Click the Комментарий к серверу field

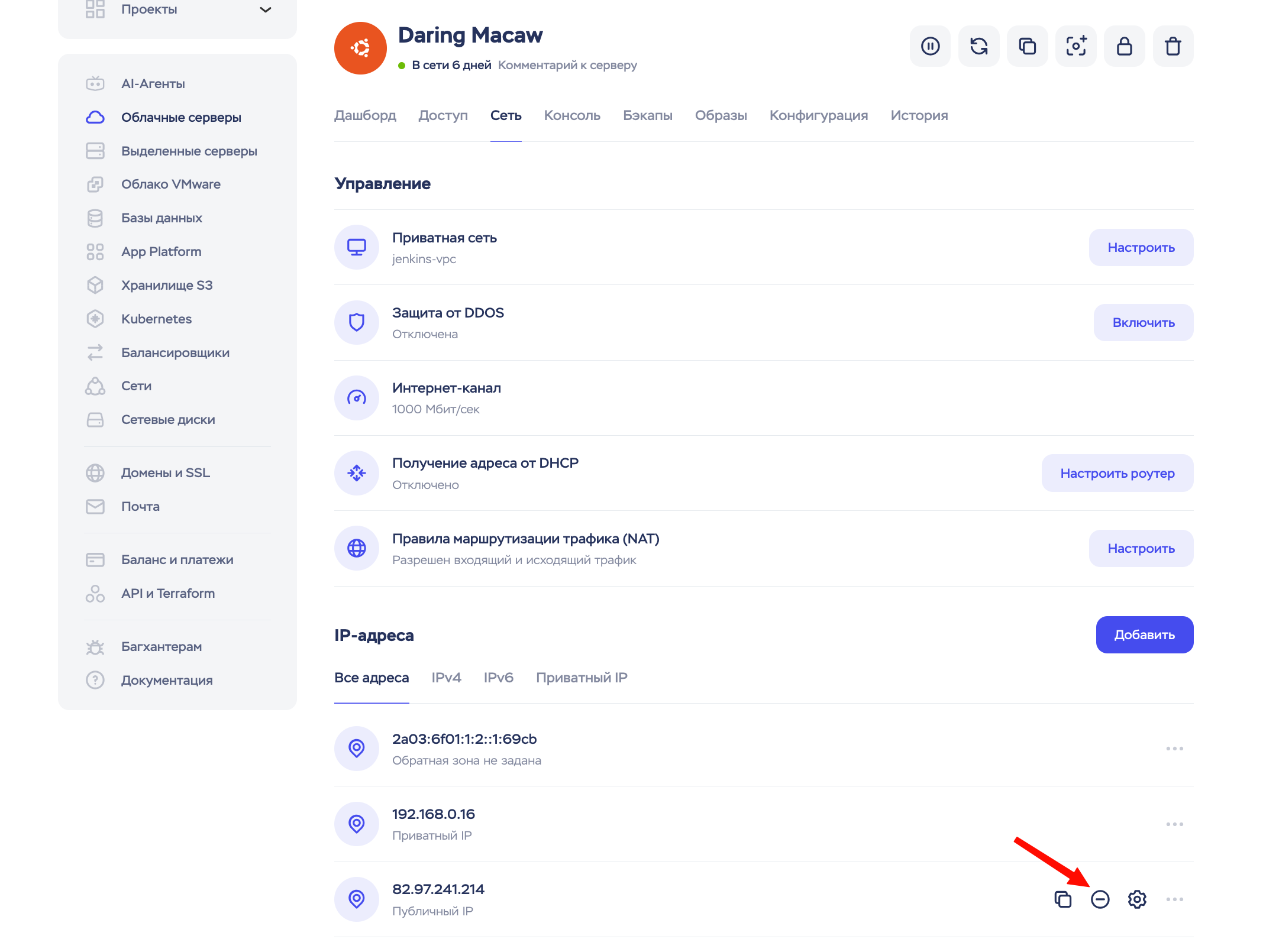pyautogui.click(x=567, y=65)
